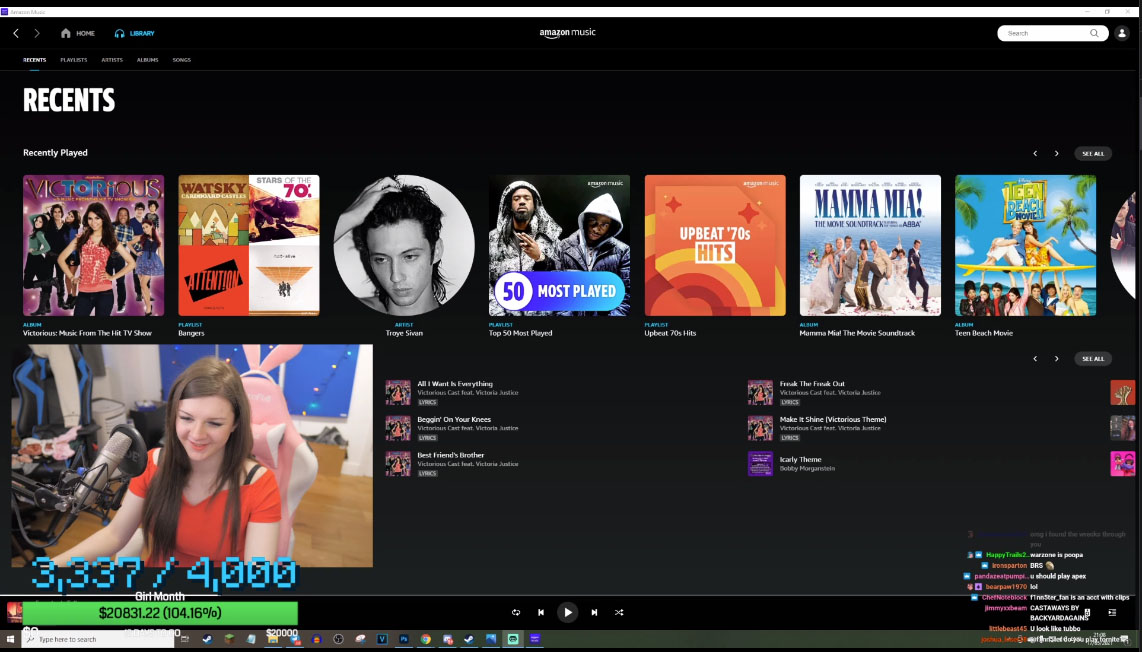Select the Recents sub-tab
1142x652 pixels.
(x=35, y=60)
